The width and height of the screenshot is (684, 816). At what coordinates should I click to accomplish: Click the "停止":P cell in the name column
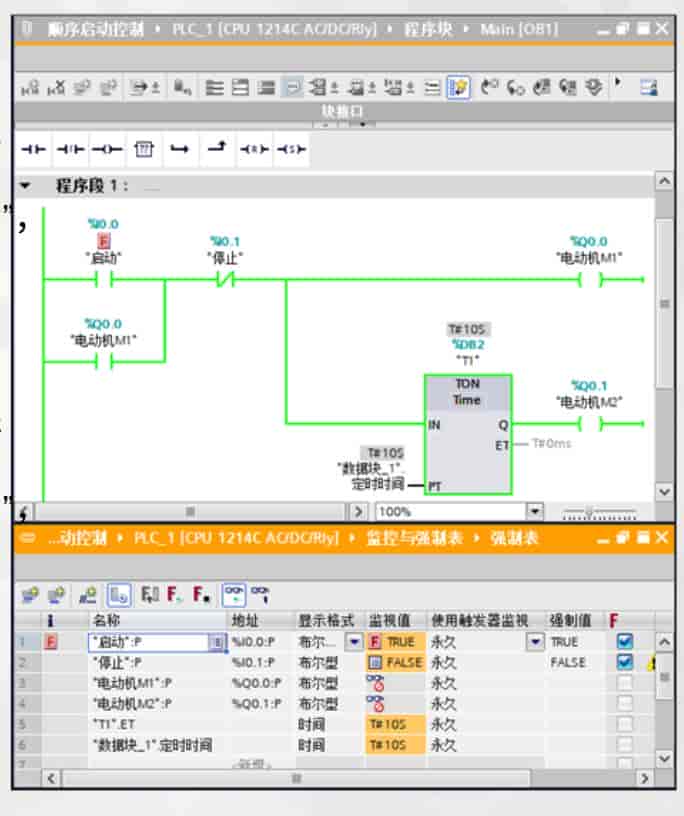[158, 662]
